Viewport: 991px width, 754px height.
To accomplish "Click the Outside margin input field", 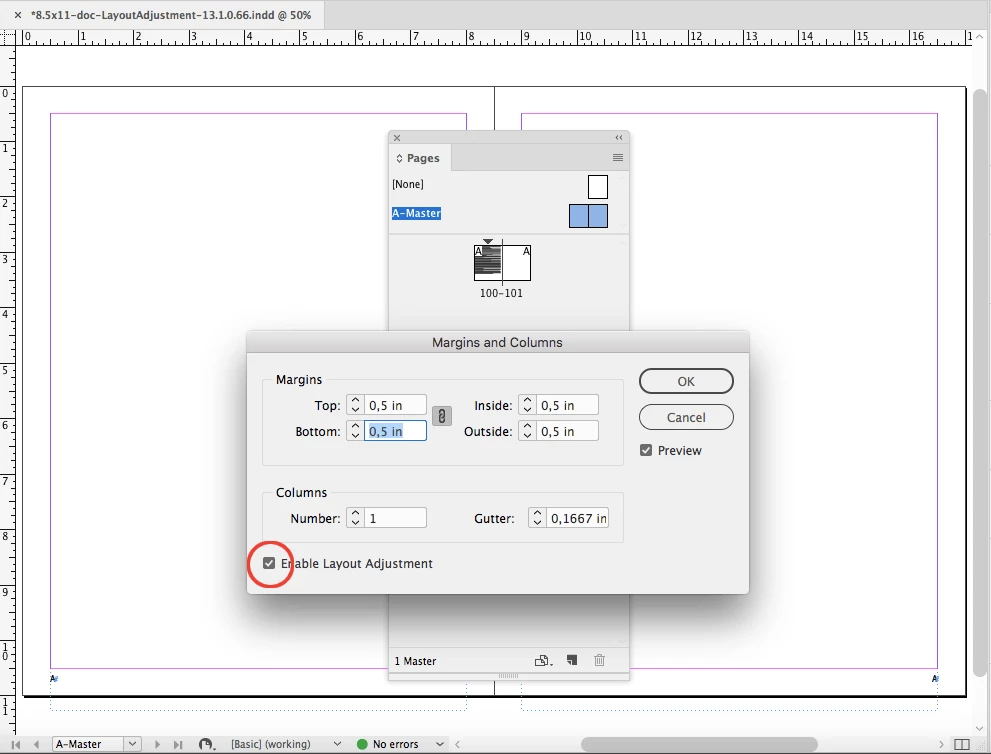I will click(567, 431).
